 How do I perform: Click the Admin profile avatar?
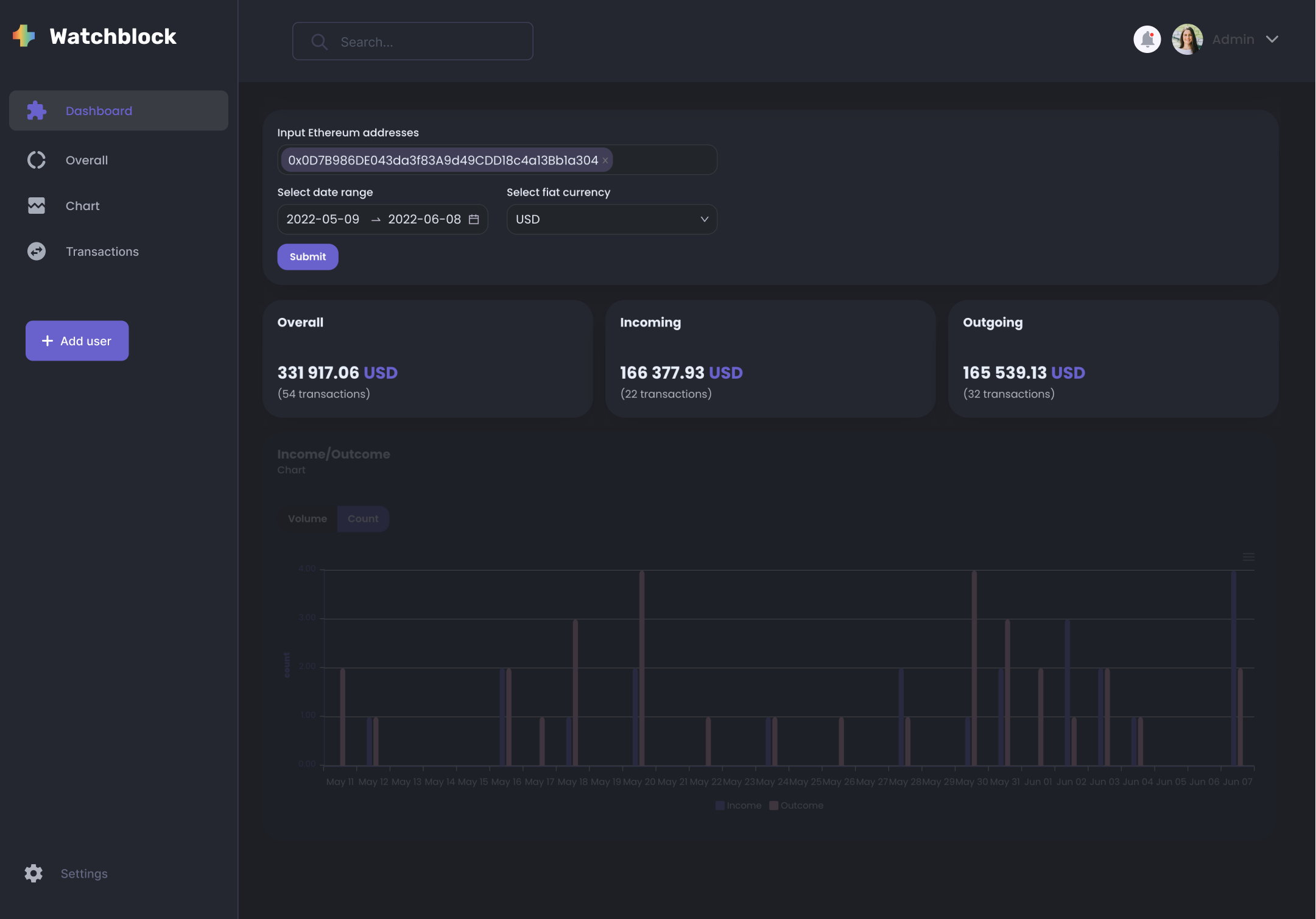1187,40
